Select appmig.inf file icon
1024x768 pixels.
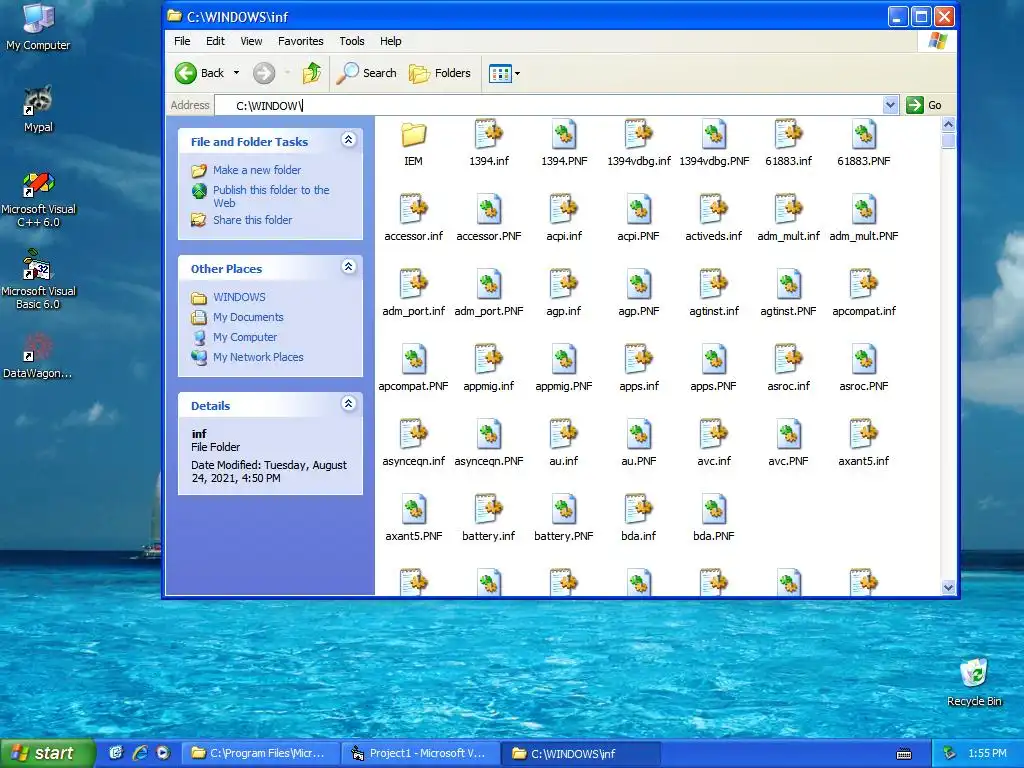[488, 360]
